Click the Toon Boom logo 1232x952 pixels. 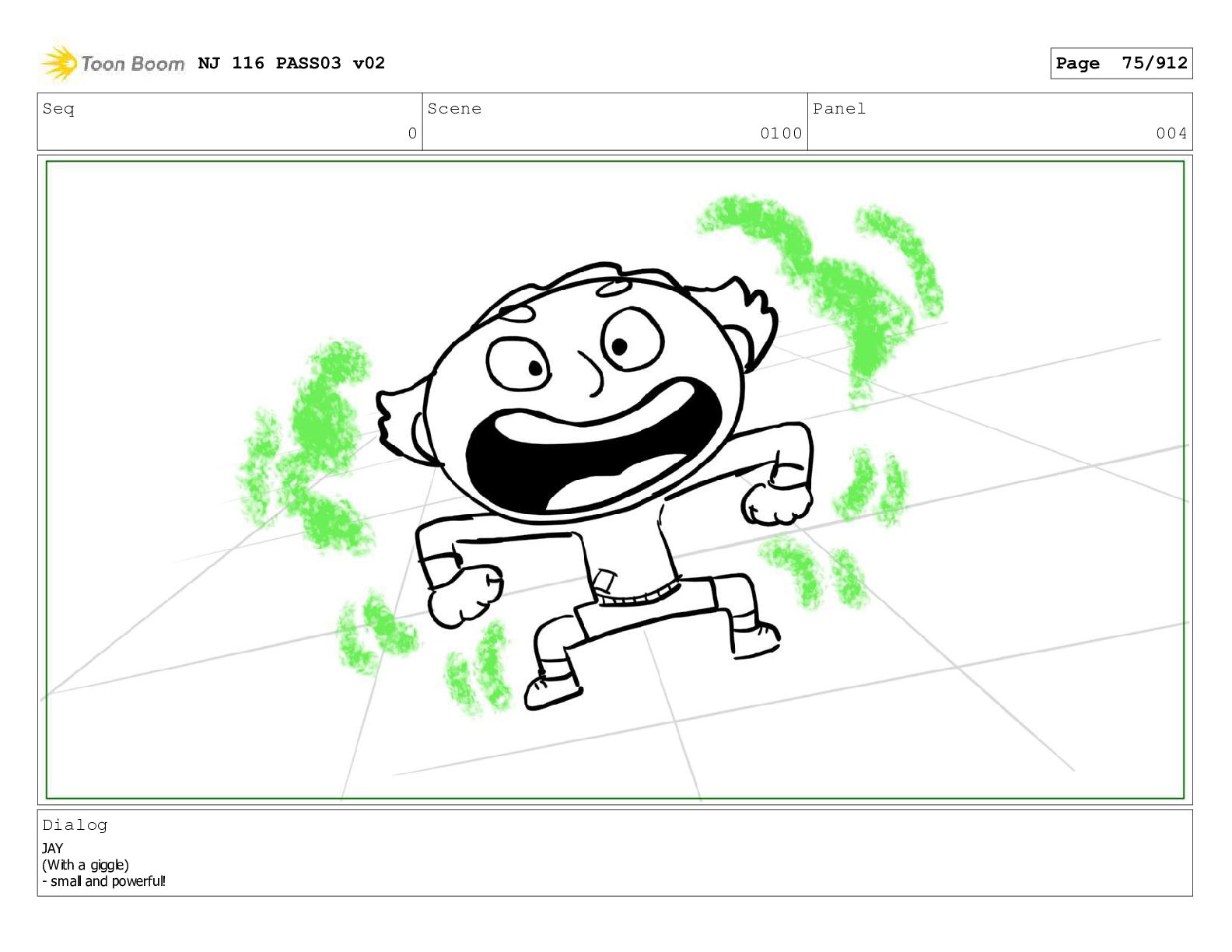113,64
